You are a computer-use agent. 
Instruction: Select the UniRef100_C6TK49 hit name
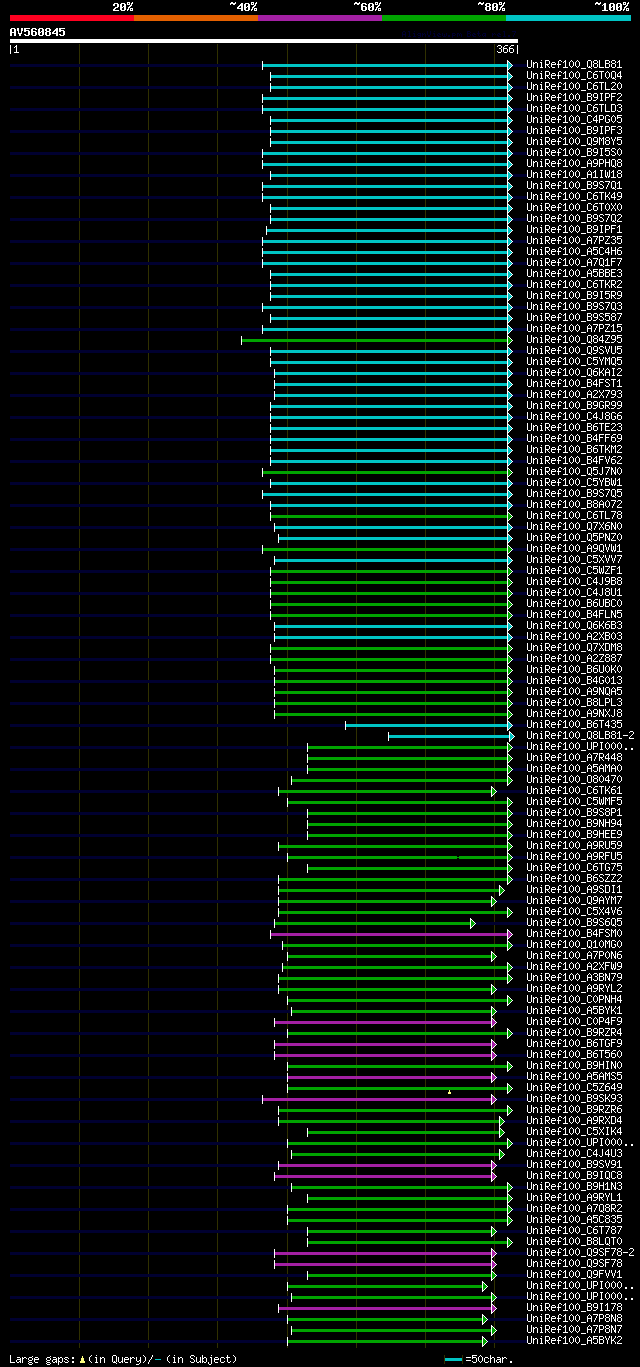click(574, 197)
